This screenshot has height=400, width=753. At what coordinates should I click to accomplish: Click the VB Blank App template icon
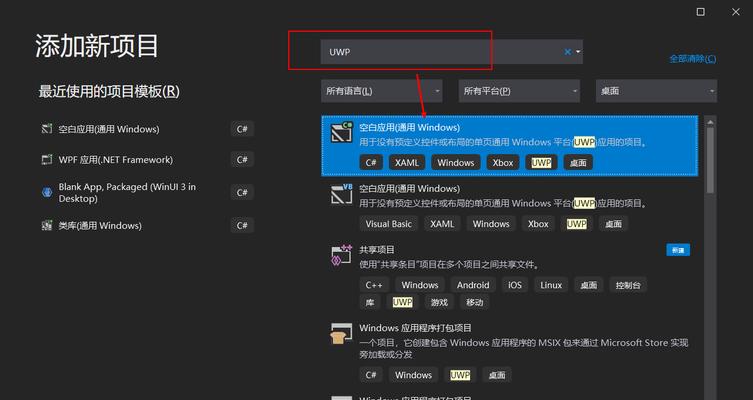pyautogui.click(x=341, y=194)
